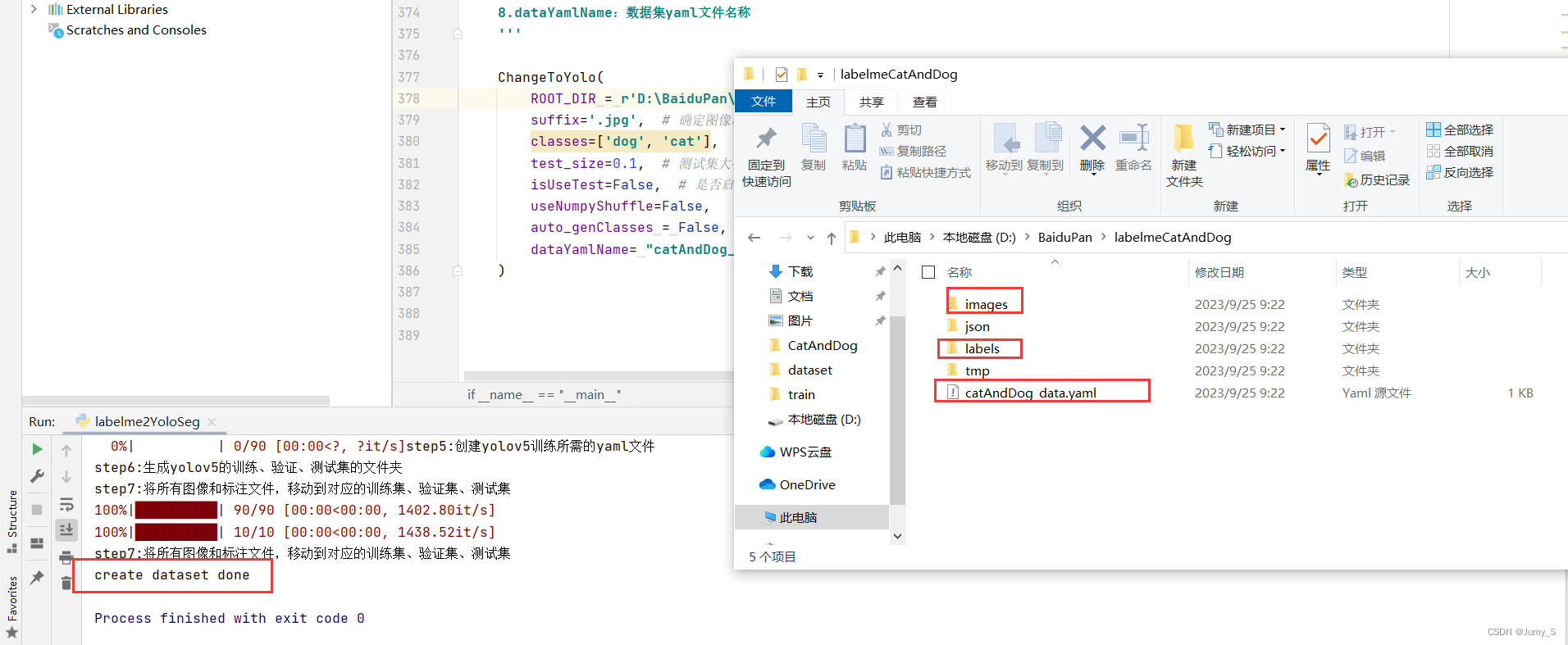Rerun the script with the green Run arrow
Image resolution: width=1568 pixels, height=645 pixels.
coord(37,449)
